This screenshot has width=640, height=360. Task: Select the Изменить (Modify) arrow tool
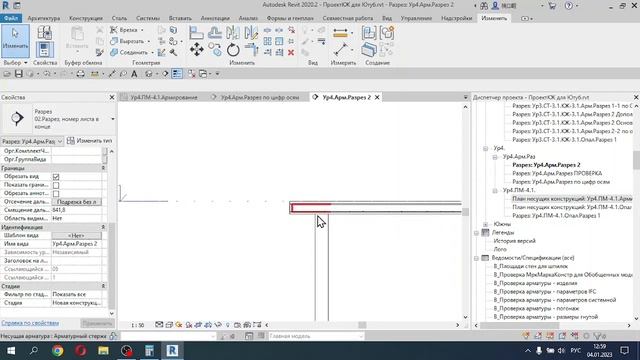(x=15, y=41)
